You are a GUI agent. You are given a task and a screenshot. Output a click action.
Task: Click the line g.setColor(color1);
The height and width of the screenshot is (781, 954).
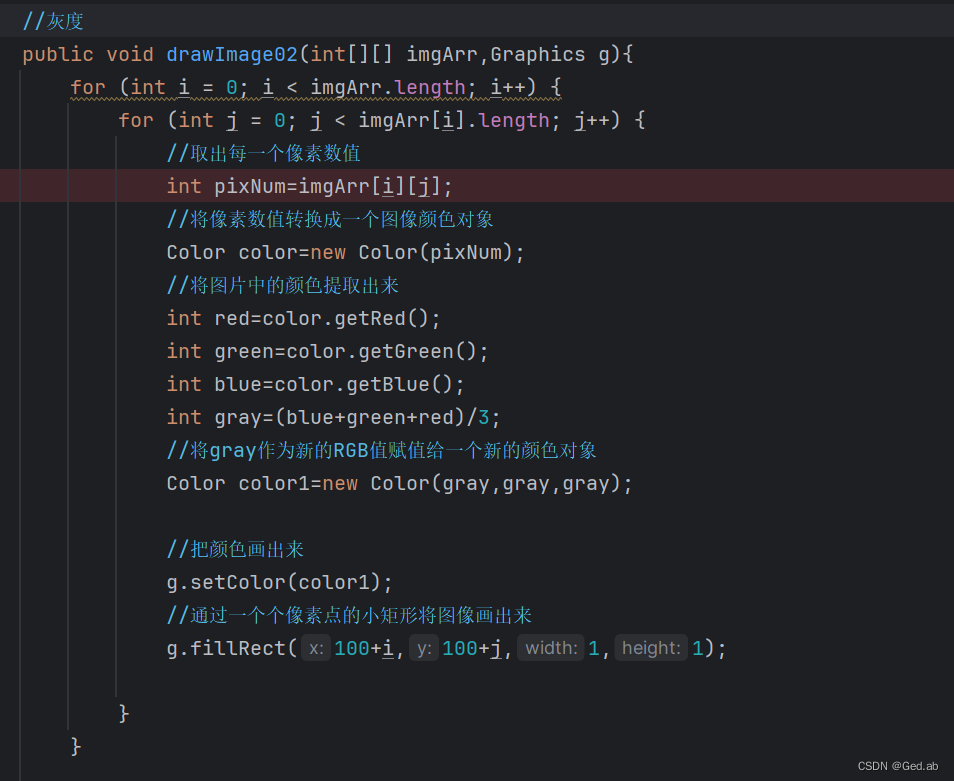[x=280, y=582]
